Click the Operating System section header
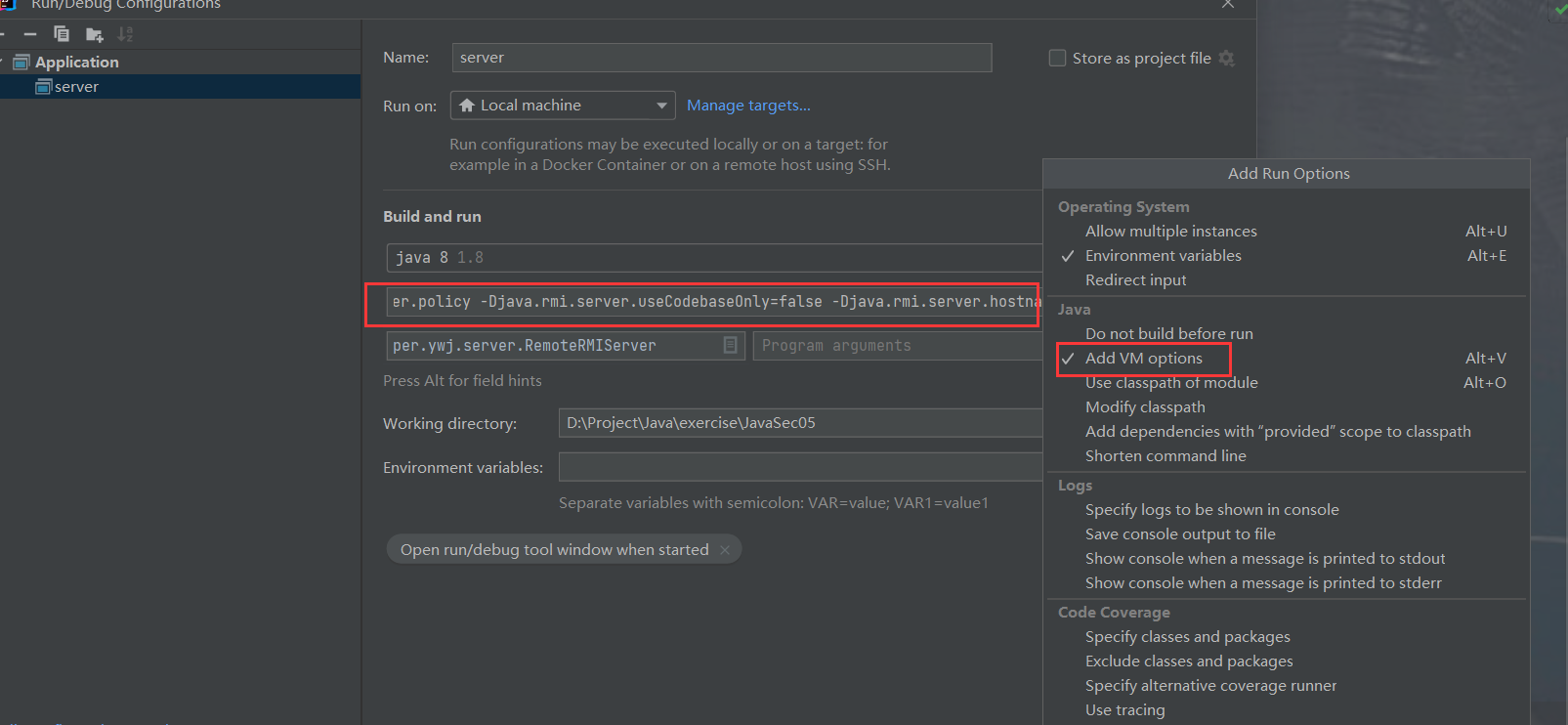This screenshot has height=725, width=1568. (1123, 207)
